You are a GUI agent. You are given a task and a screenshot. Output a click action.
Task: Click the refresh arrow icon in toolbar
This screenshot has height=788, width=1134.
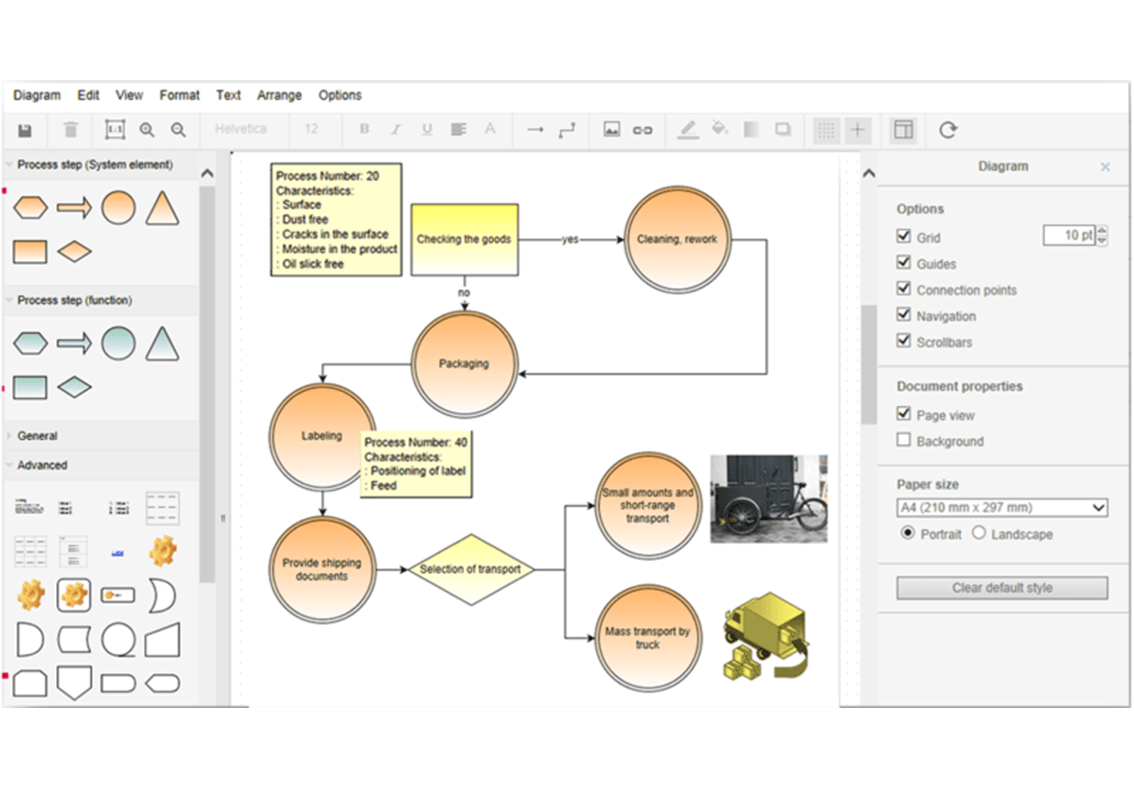(x=948, y=130)
